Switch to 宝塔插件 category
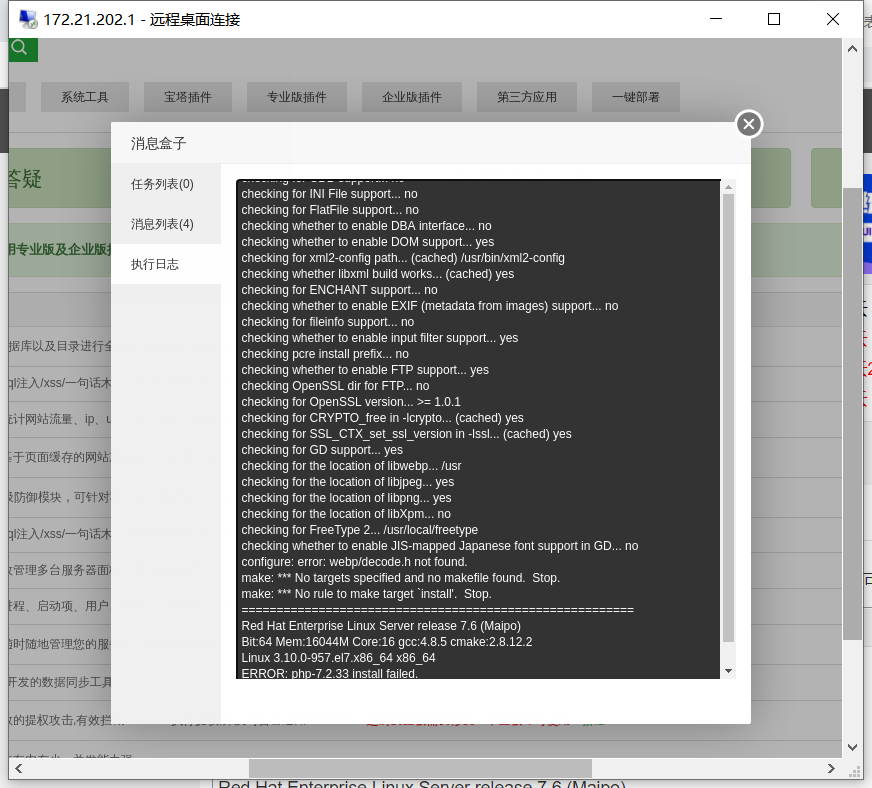 click(x=187, y=97)
